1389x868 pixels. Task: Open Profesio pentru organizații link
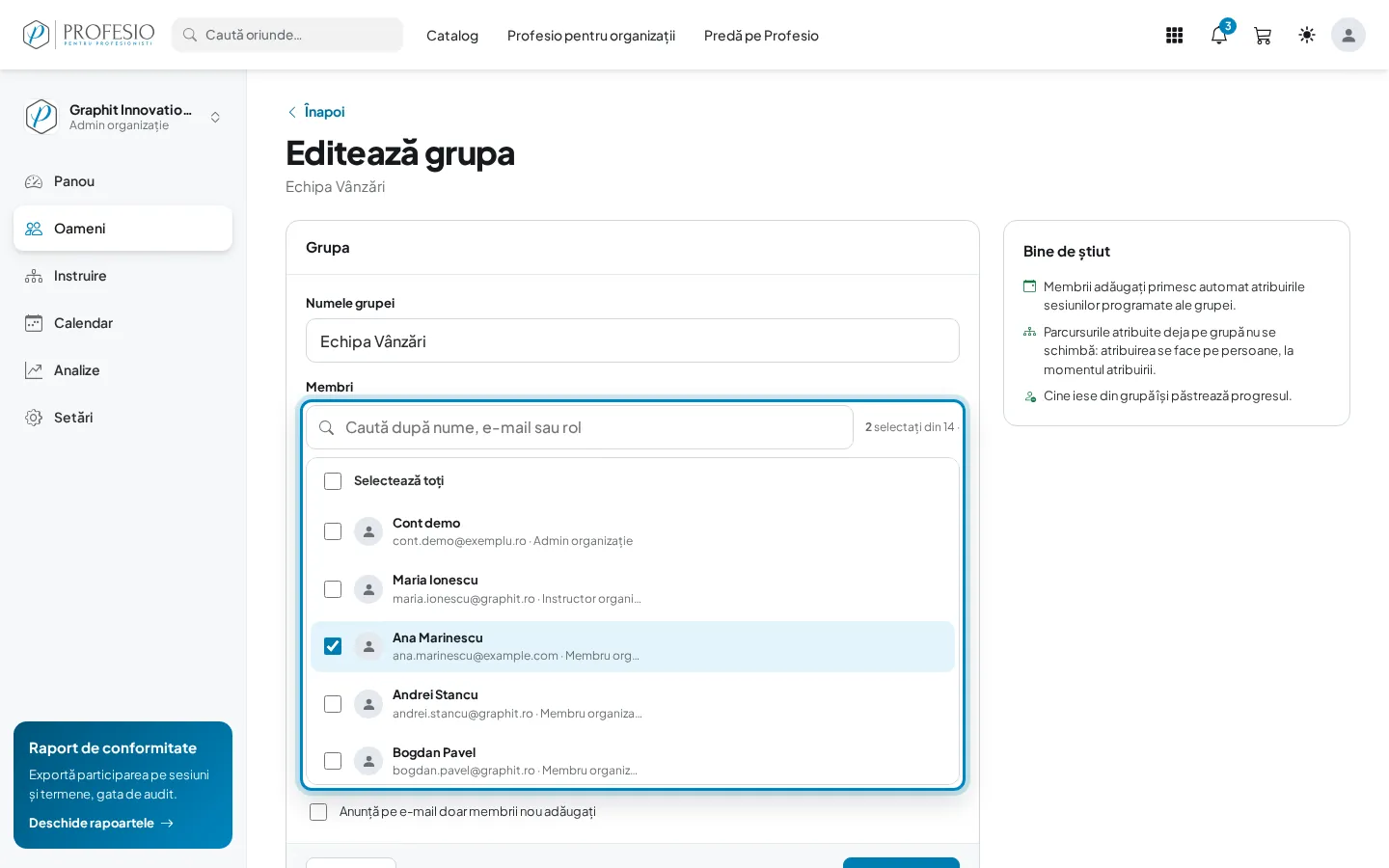point(591,36)
